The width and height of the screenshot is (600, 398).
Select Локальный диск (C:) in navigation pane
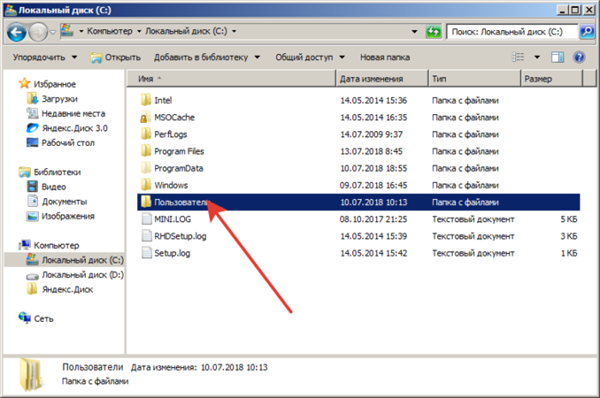[83, 260]
